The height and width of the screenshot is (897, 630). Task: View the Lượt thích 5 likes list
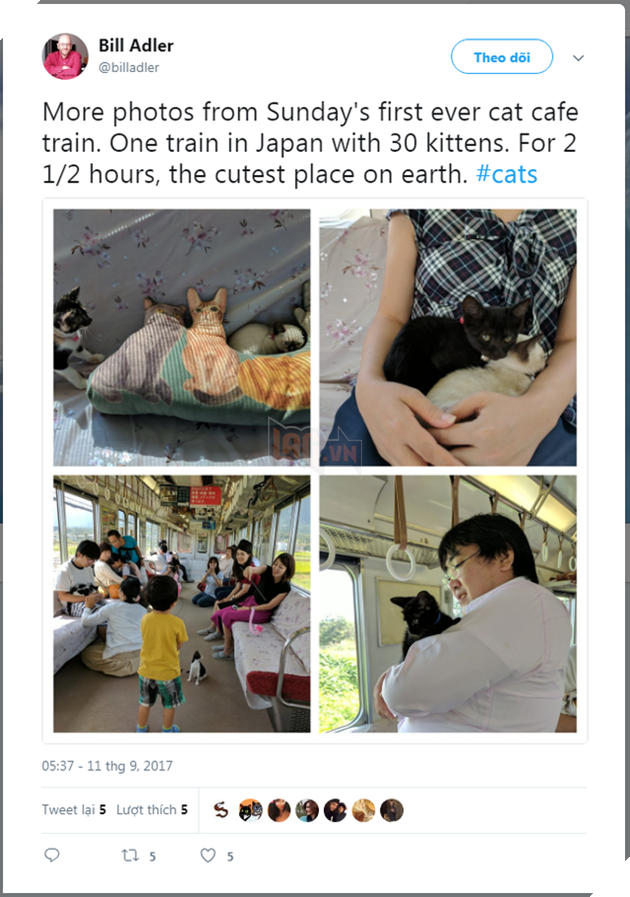pos(152,809)
